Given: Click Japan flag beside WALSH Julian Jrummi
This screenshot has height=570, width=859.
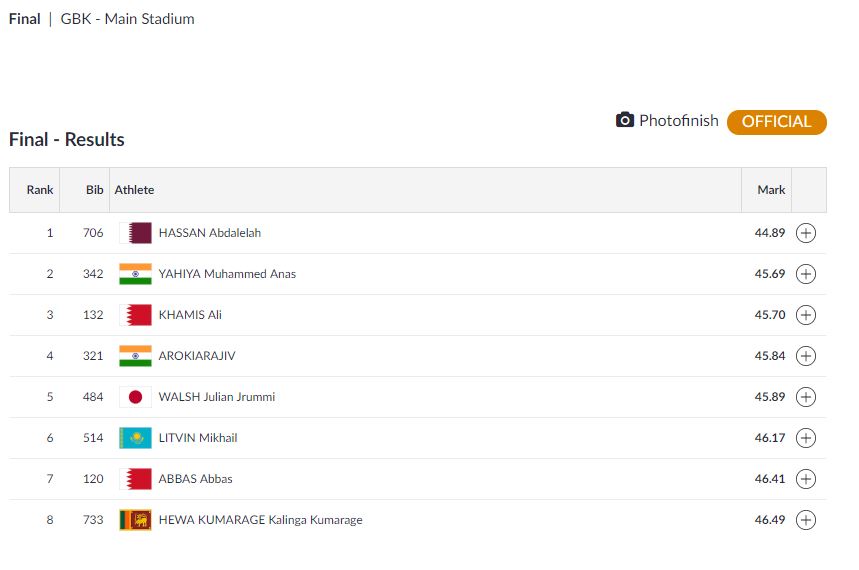Looking at the screenshot, I should click(x=135, y=397).
